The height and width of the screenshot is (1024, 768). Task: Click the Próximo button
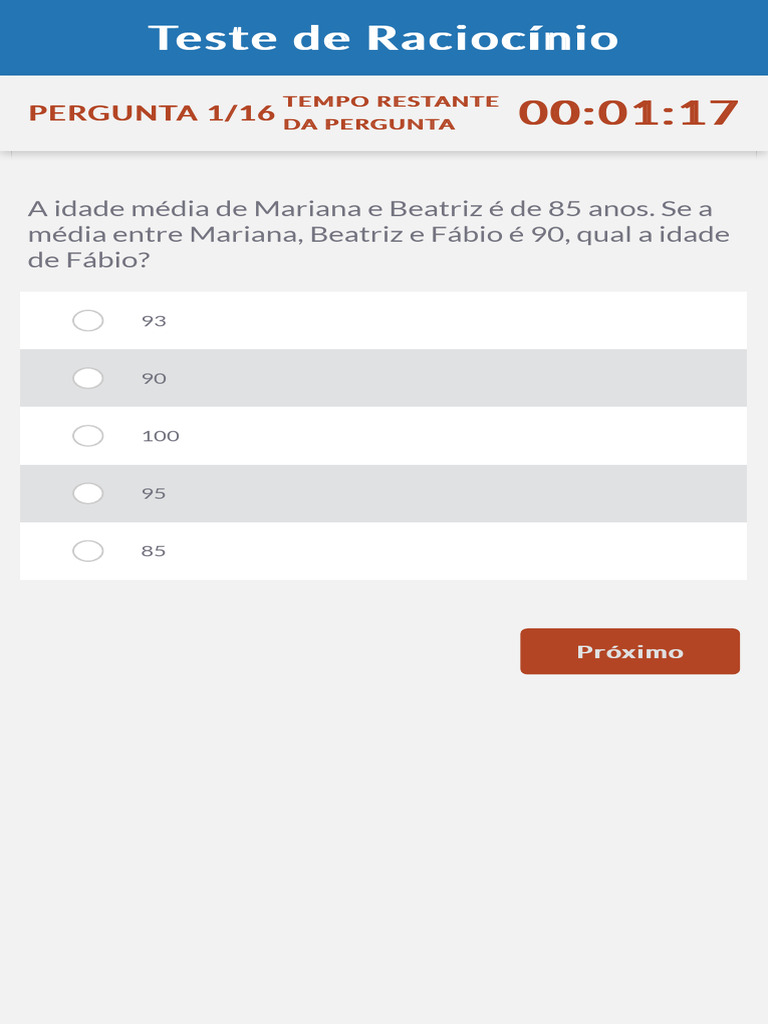(629, 651)
